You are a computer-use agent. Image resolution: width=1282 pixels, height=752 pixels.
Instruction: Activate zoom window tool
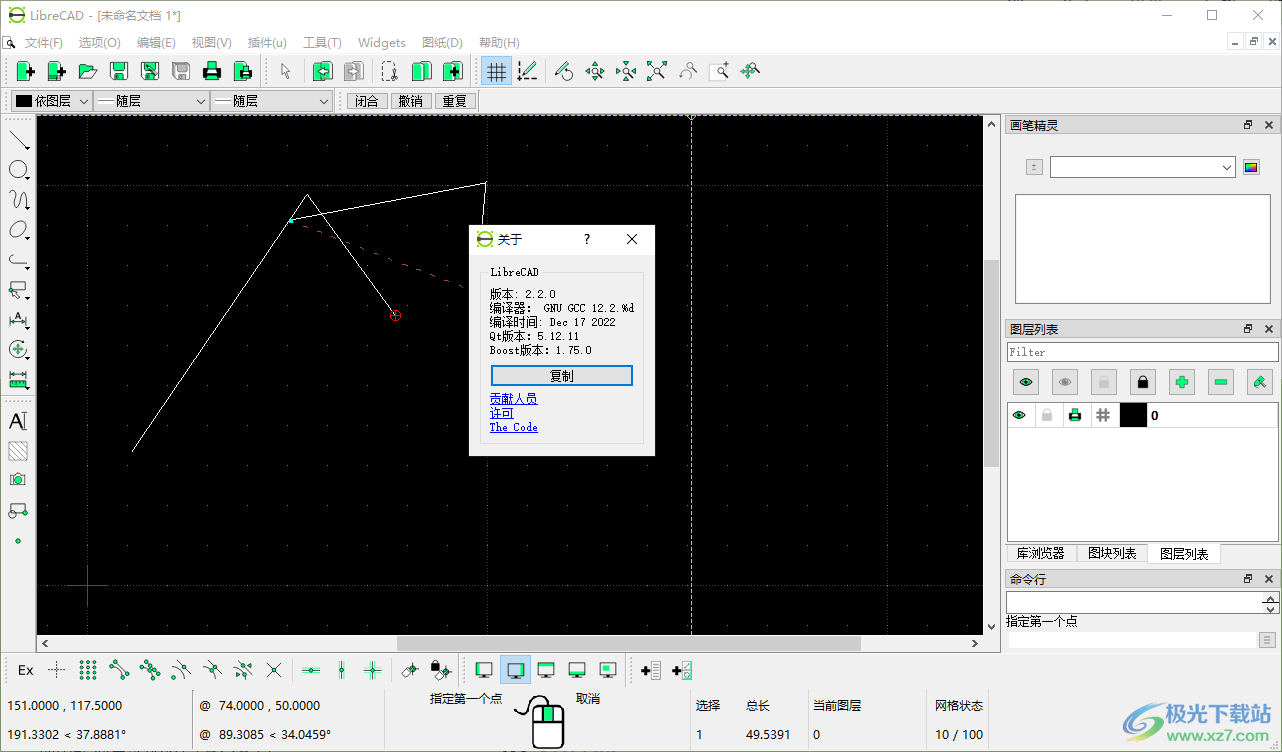[x=719, y=71]
